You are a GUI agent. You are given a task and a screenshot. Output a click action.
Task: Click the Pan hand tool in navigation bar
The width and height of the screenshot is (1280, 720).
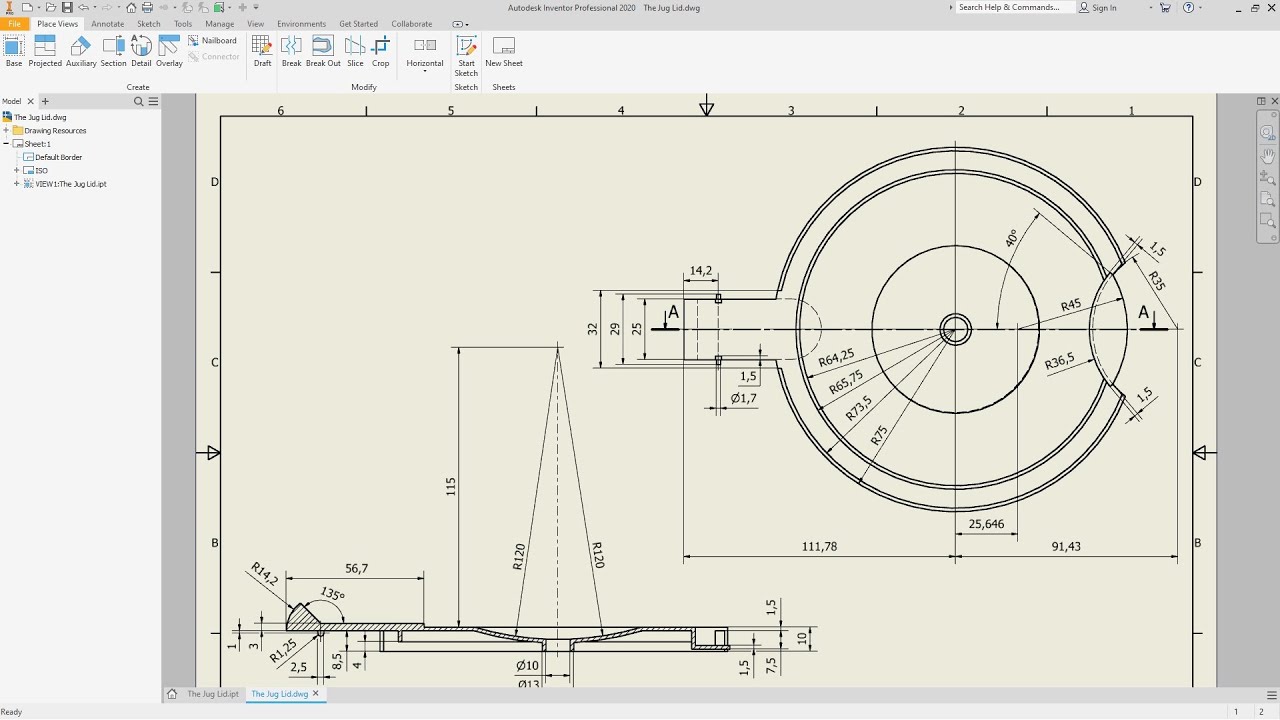[1267, 156]
